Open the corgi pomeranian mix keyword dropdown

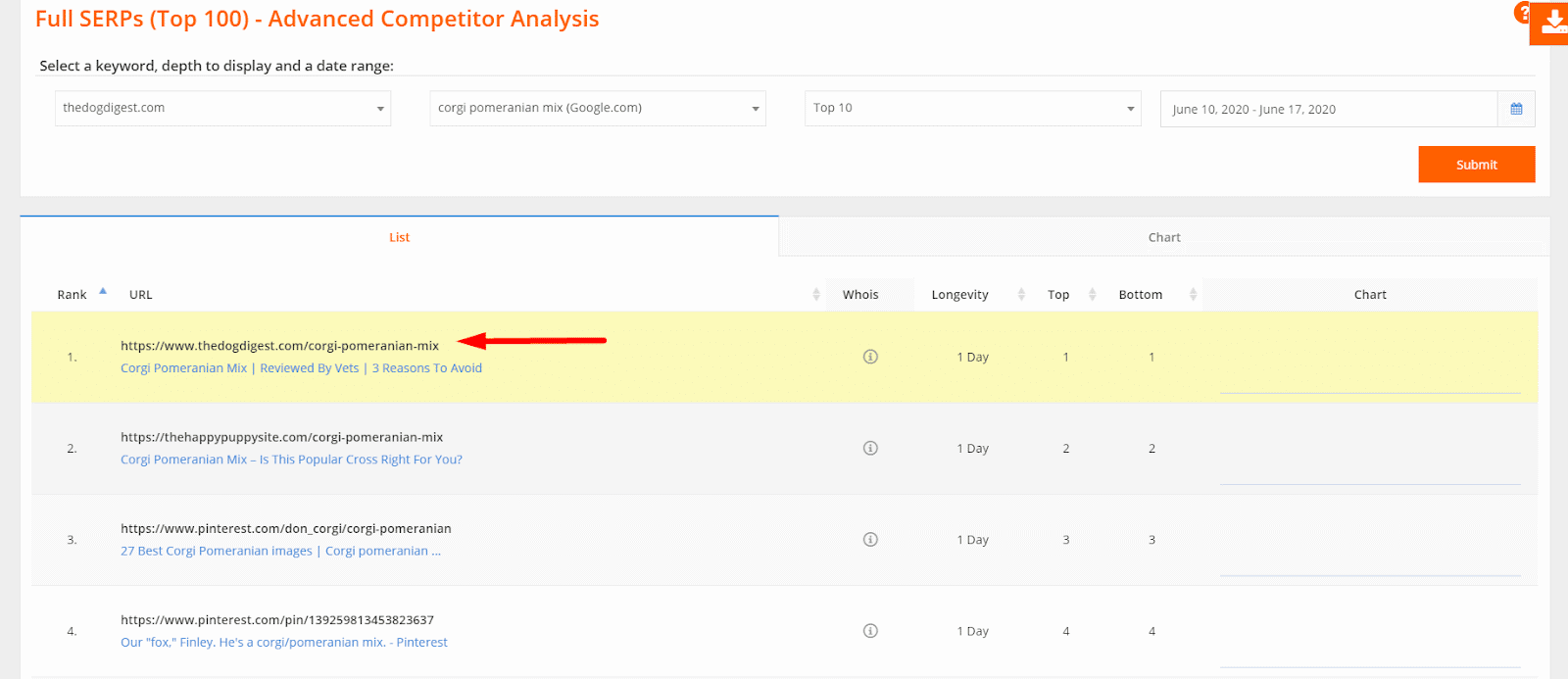coord(598,108)
